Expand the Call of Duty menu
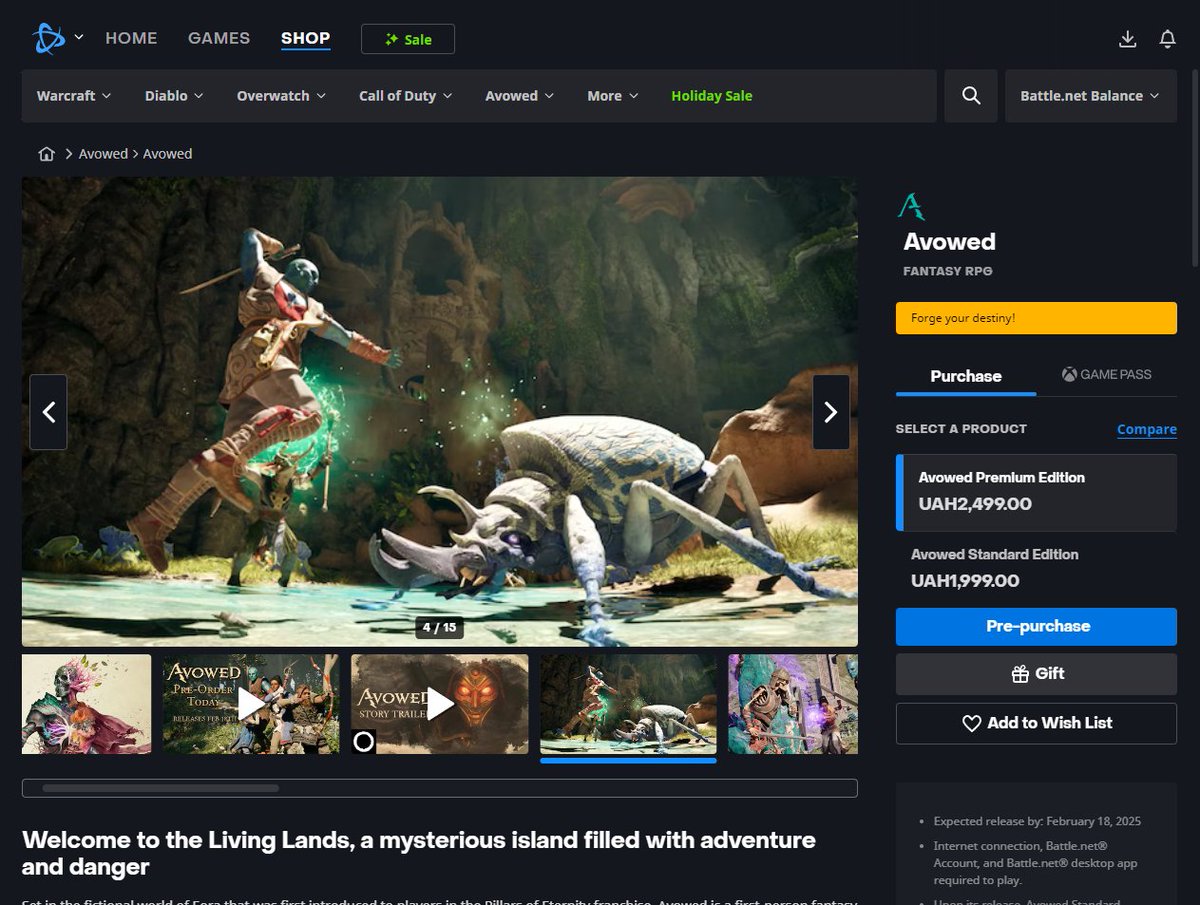This screenshot has width=1200, height=905. [x=405, y=96]
